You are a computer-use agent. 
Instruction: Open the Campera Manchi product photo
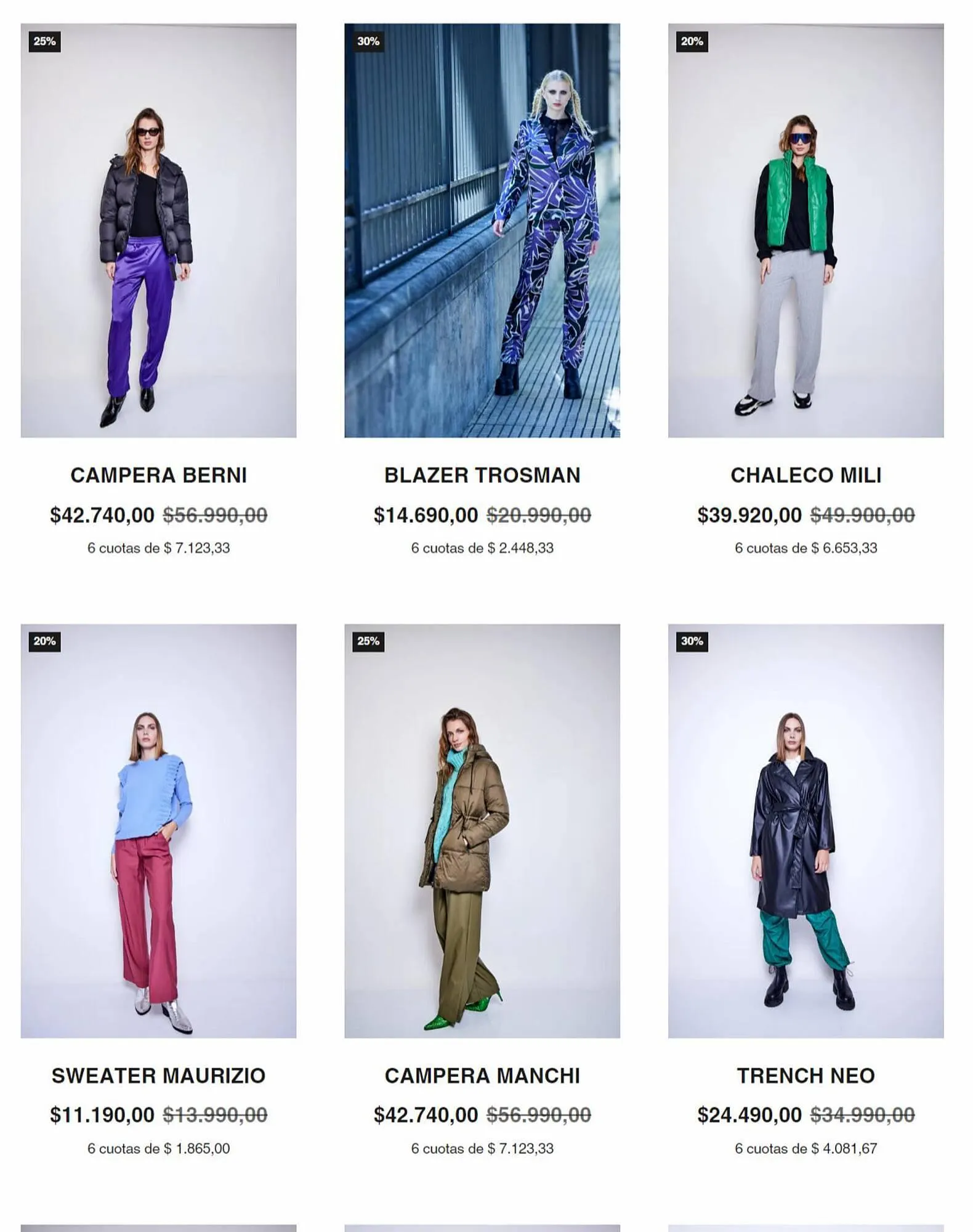click(x=482, y=831)
